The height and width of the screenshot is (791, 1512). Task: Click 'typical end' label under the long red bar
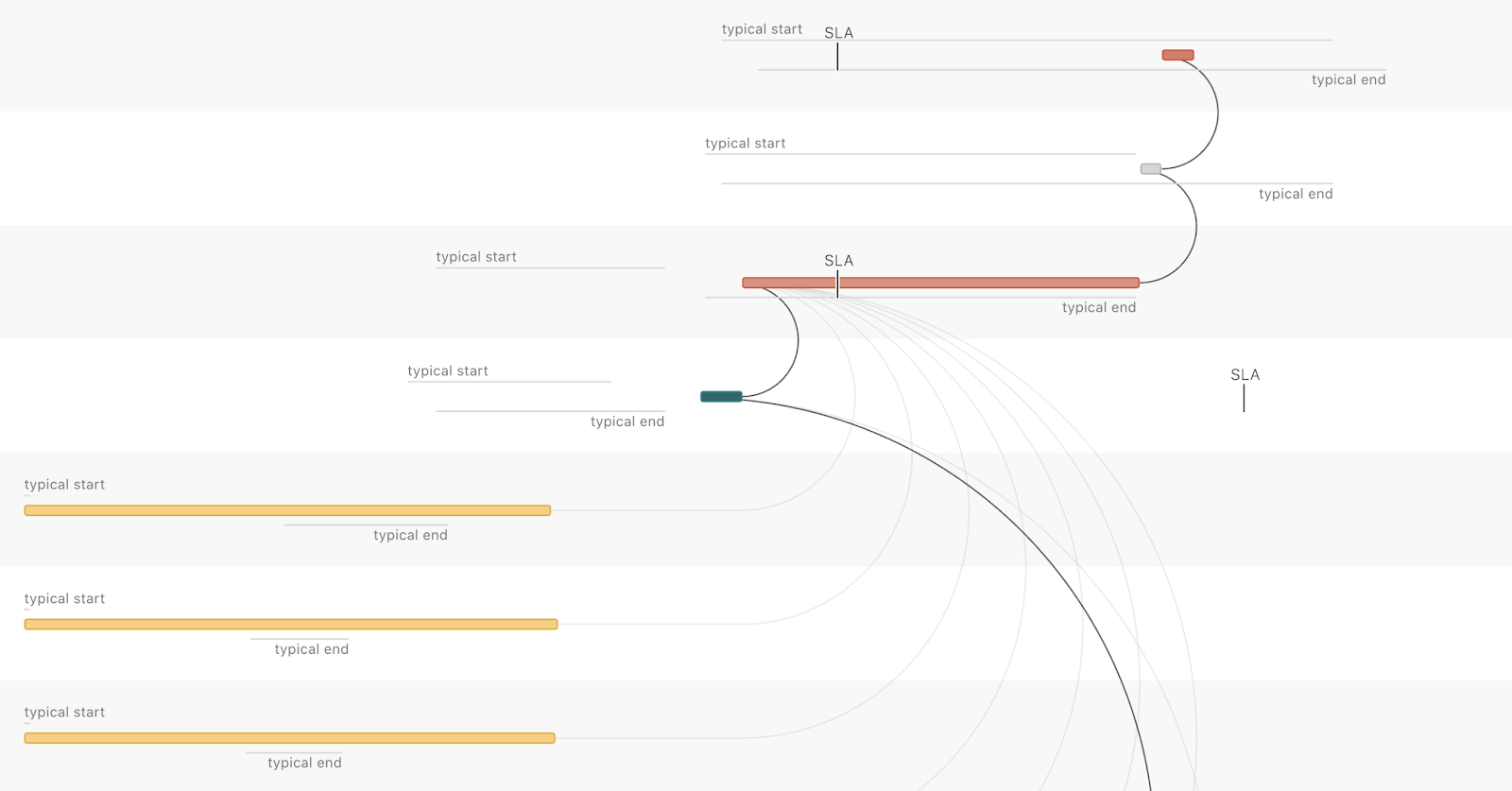1099,307
